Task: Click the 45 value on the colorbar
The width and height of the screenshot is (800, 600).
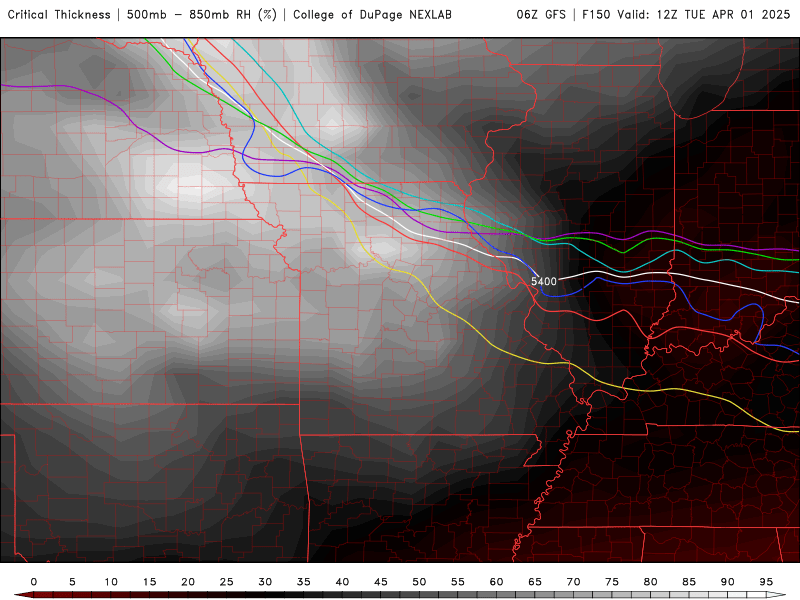Action: pos(381,582)
